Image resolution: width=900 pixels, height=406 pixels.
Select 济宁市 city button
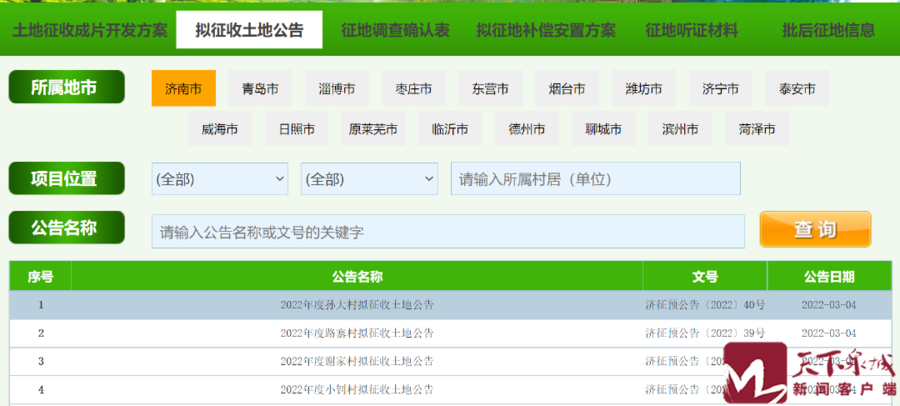720,88
